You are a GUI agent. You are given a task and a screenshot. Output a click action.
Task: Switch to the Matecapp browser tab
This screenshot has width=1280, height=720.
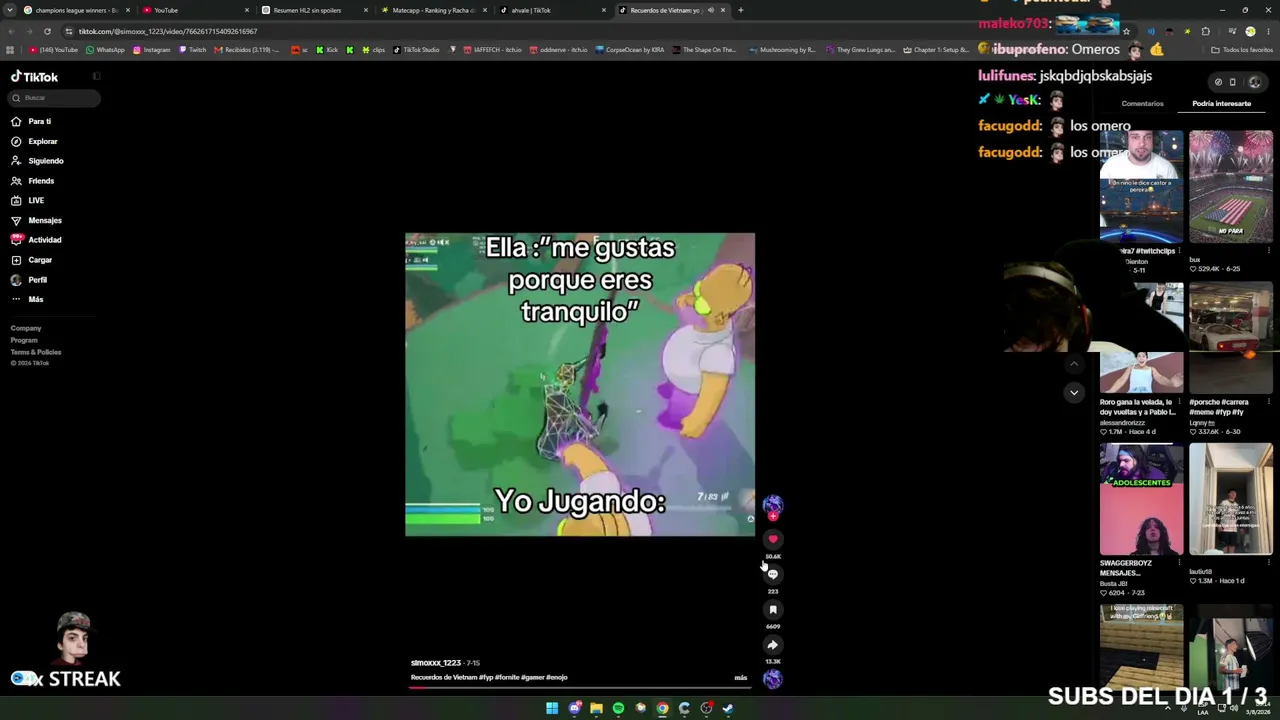[x=433, y=10]
